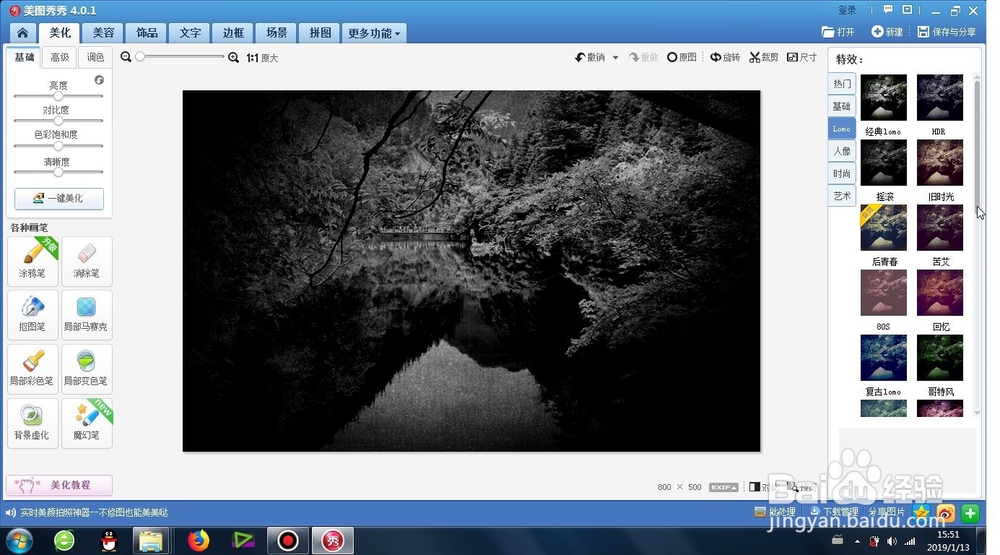Show the original with 原图

coord(682,57)
